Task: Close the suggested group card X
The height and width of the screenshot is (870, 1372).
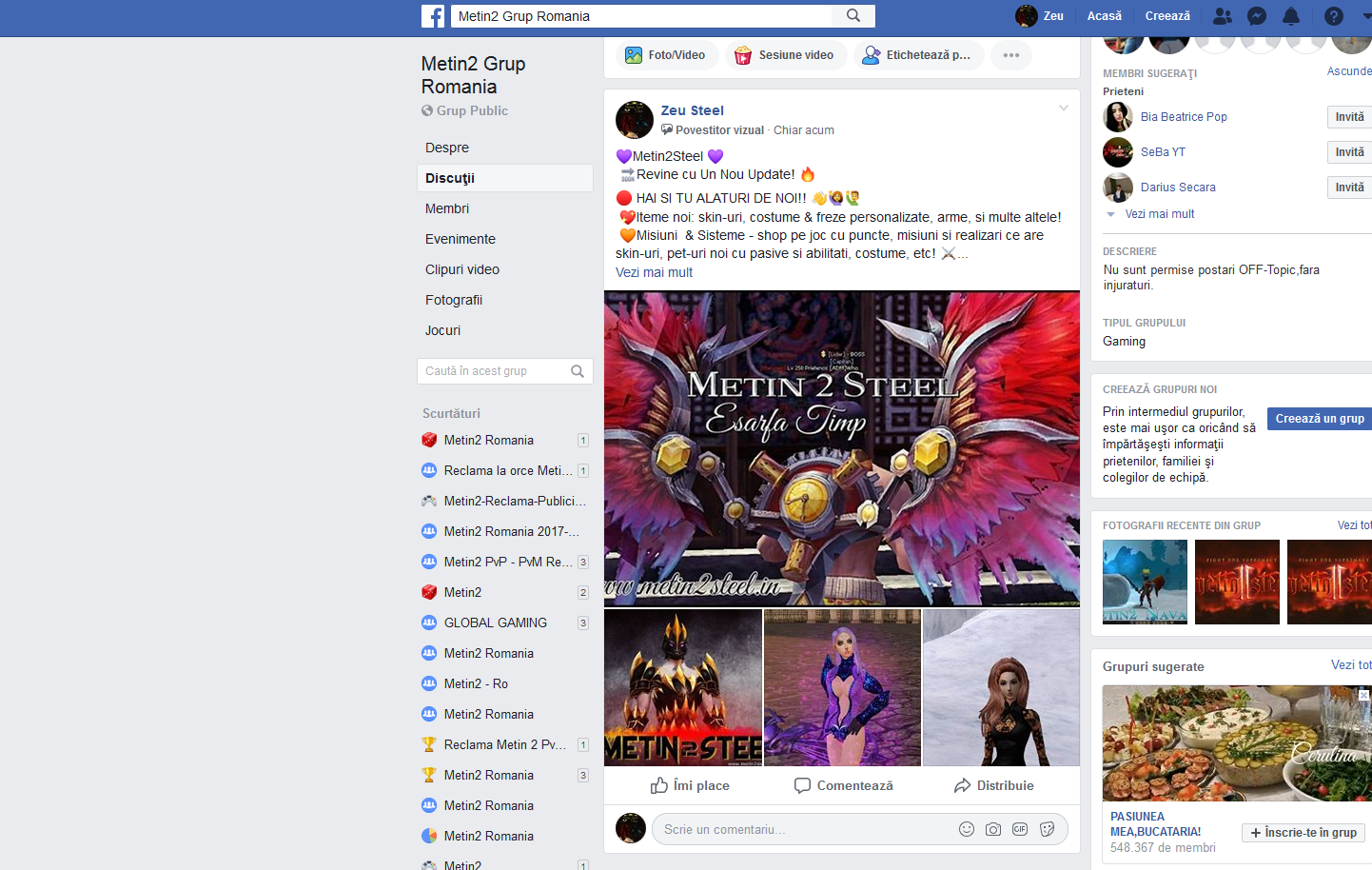Action: tap(1363, 695)
